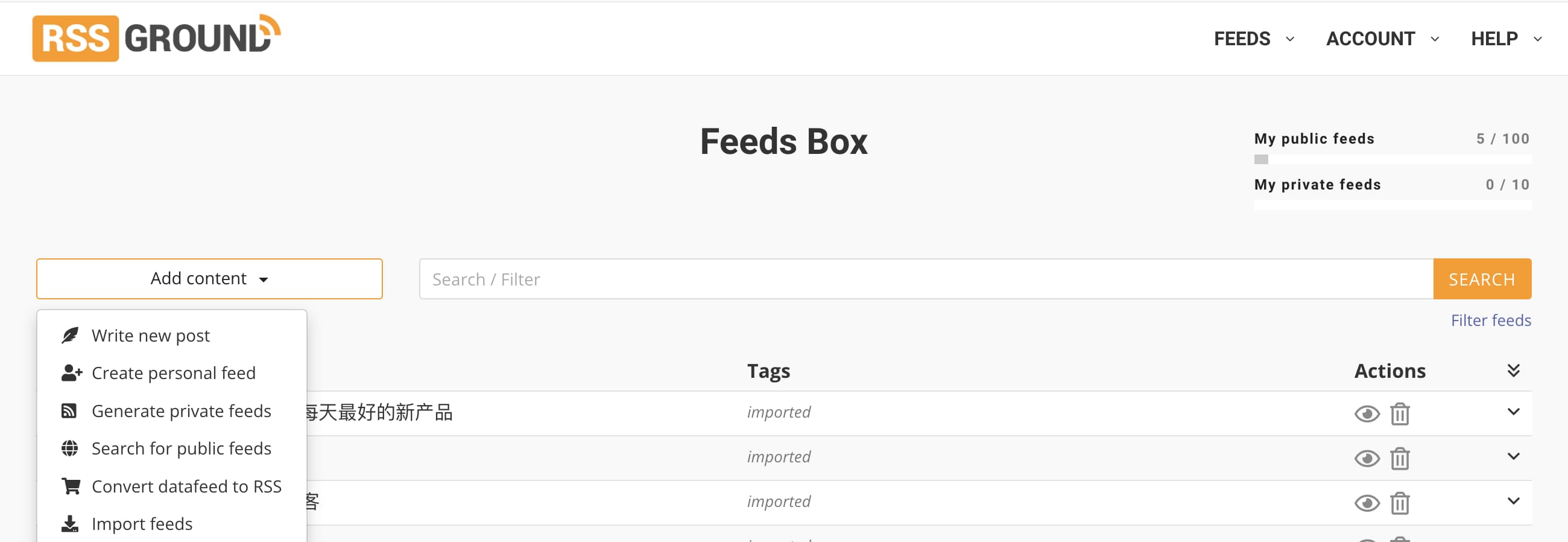This screenshot has width=1568, height=542.
Task: Click the feather icon for Write new post
Action: tap(70, 336)
